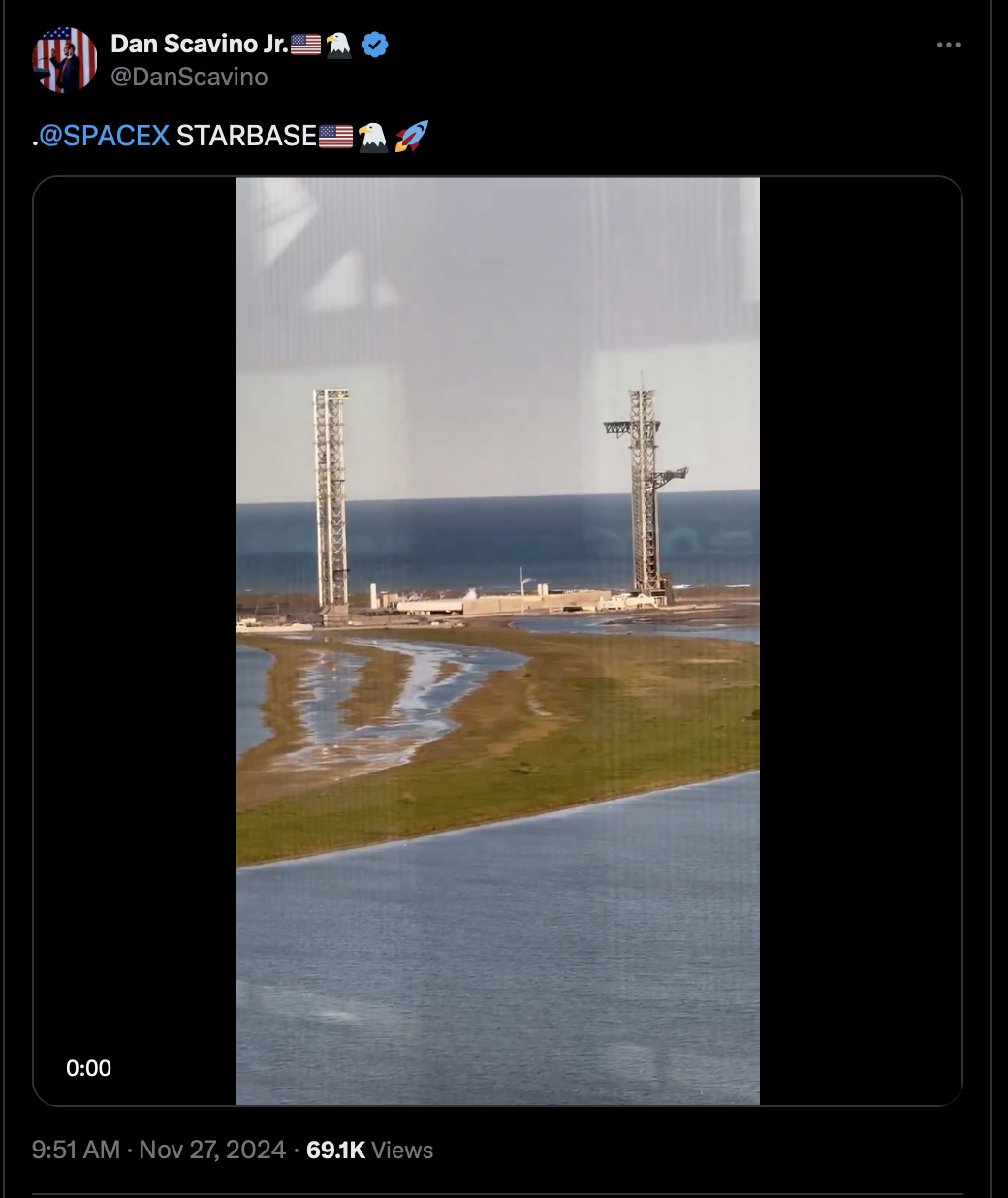
Task: Click the eagle emoji beside the name
Action: 338,45
